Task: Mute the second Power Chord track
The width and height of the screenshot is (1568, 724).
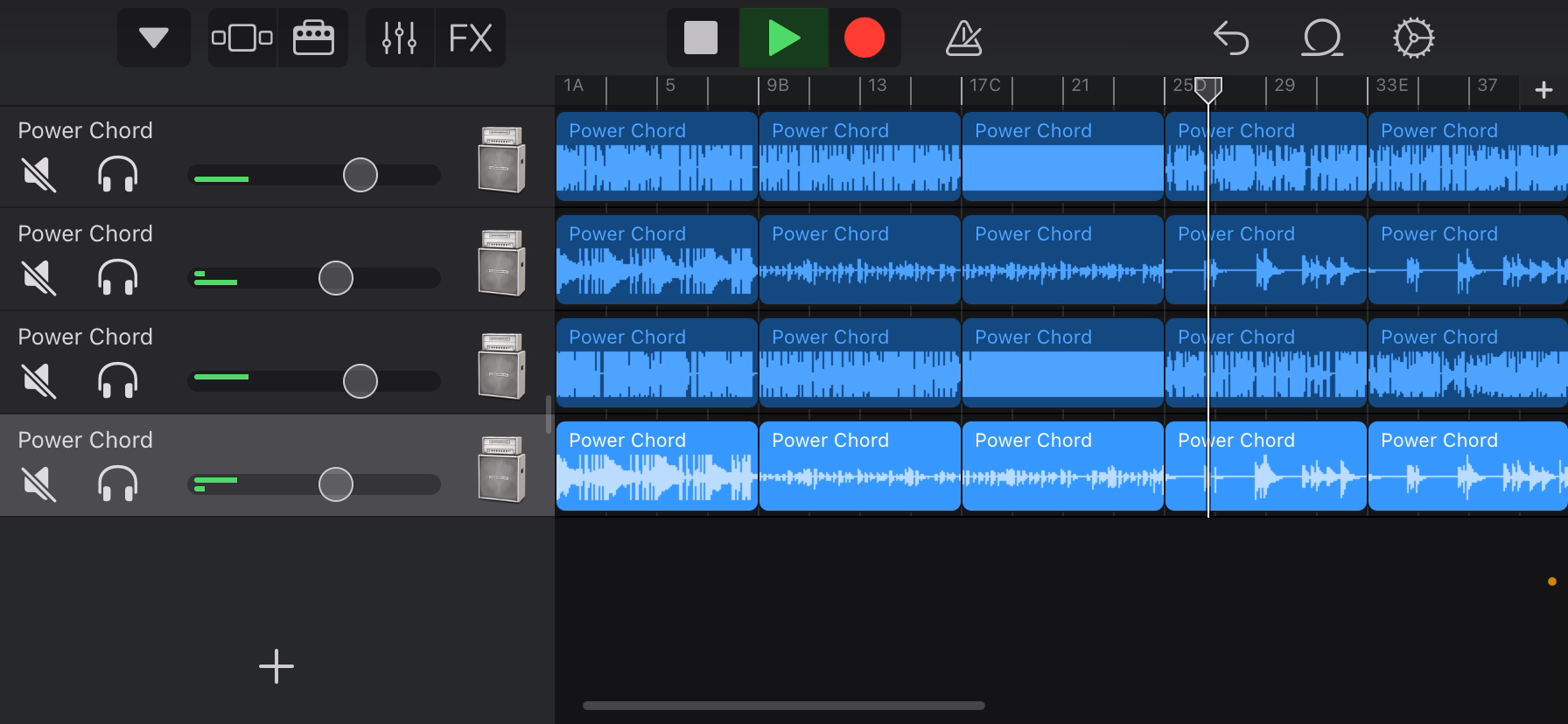Action: tap(39, 277)
